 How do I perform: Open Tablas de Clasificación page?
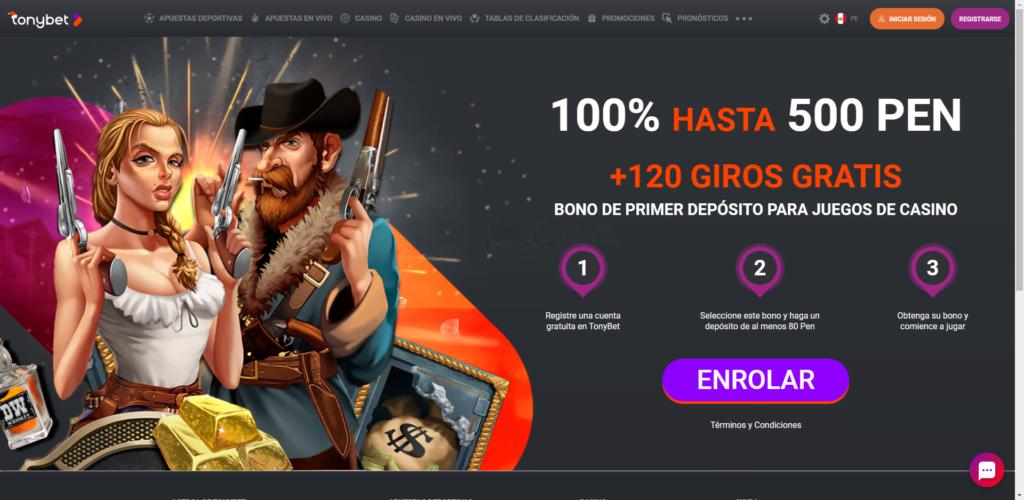click(532, 18)
